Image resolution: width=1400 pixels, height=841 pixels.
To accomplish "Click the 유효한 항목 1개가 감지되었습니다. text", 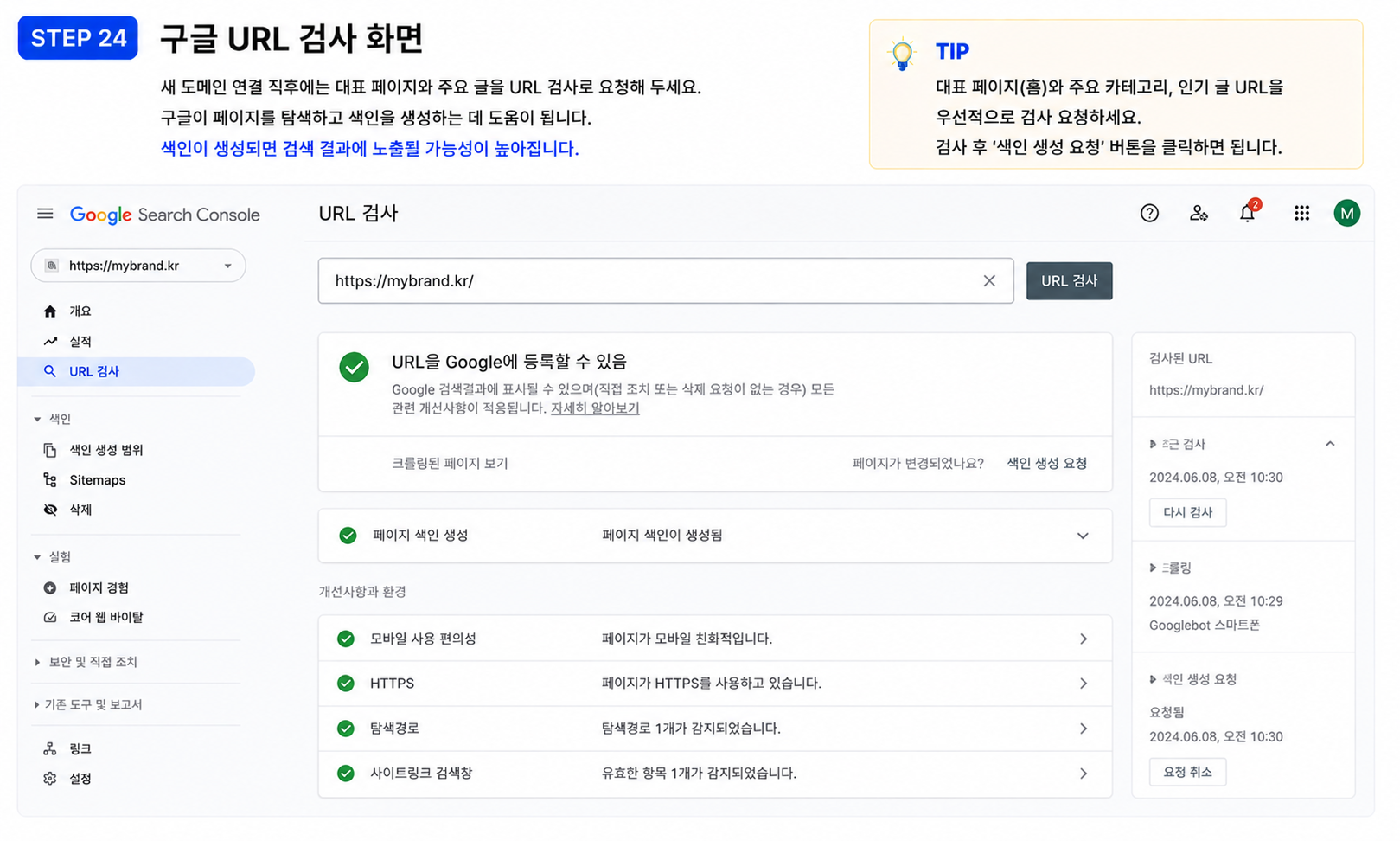I will tap(699, 774).
